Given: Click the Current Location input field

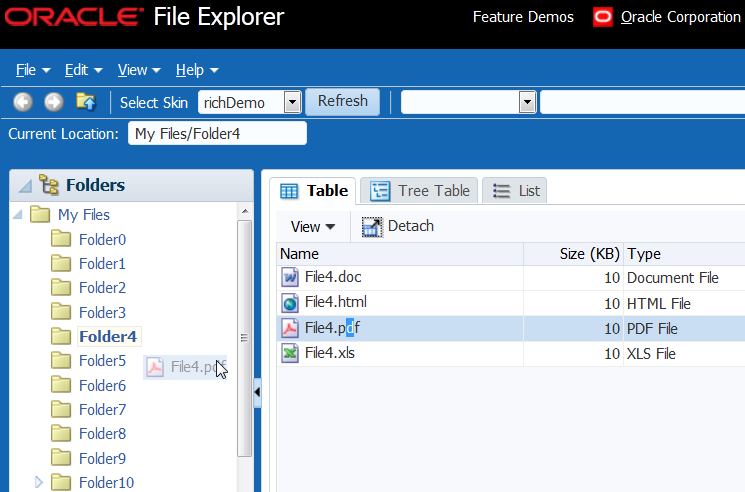Looking at the screenshot, I should pos(218,133).
